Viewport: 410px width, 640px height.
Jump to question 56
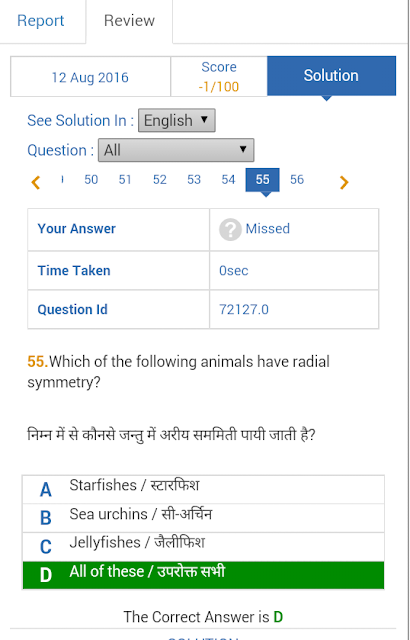click(x=297, y=180)
